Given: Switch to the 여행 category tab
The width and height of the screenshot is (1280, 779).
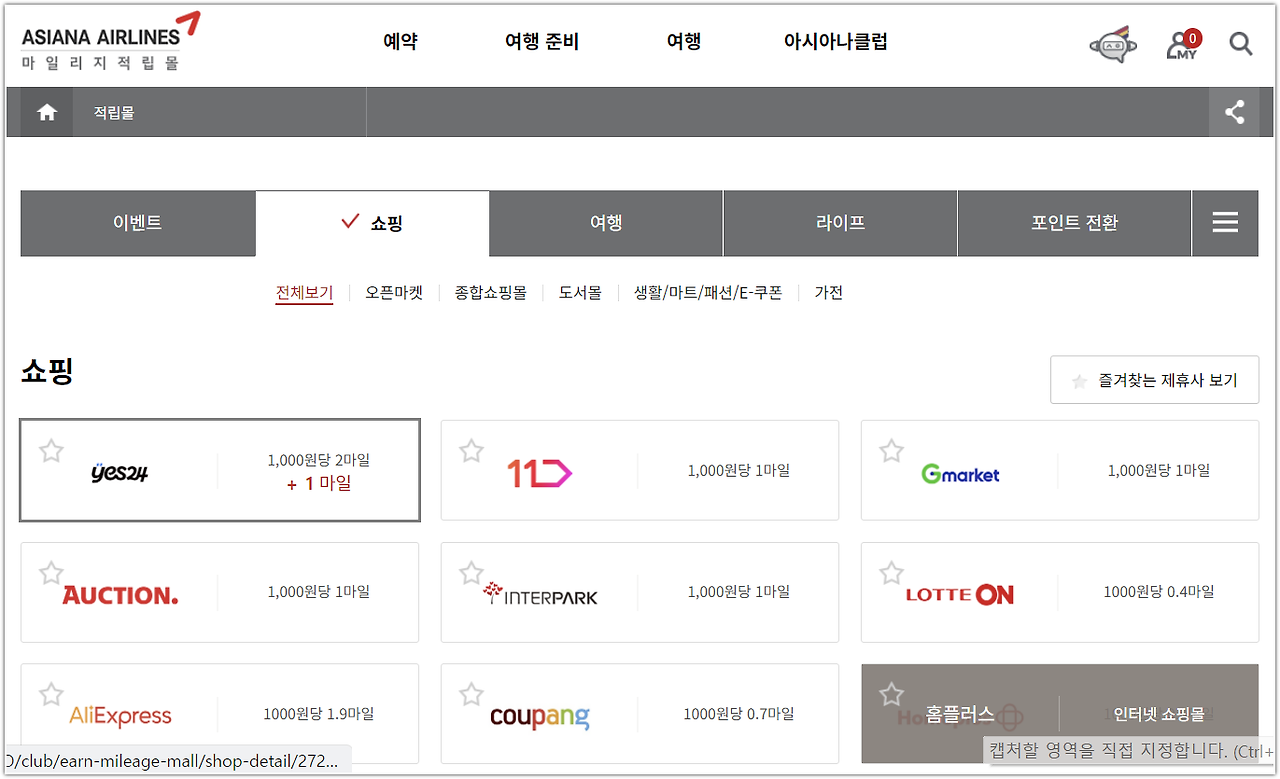Looking at the screenshot, I should [606, 223].
